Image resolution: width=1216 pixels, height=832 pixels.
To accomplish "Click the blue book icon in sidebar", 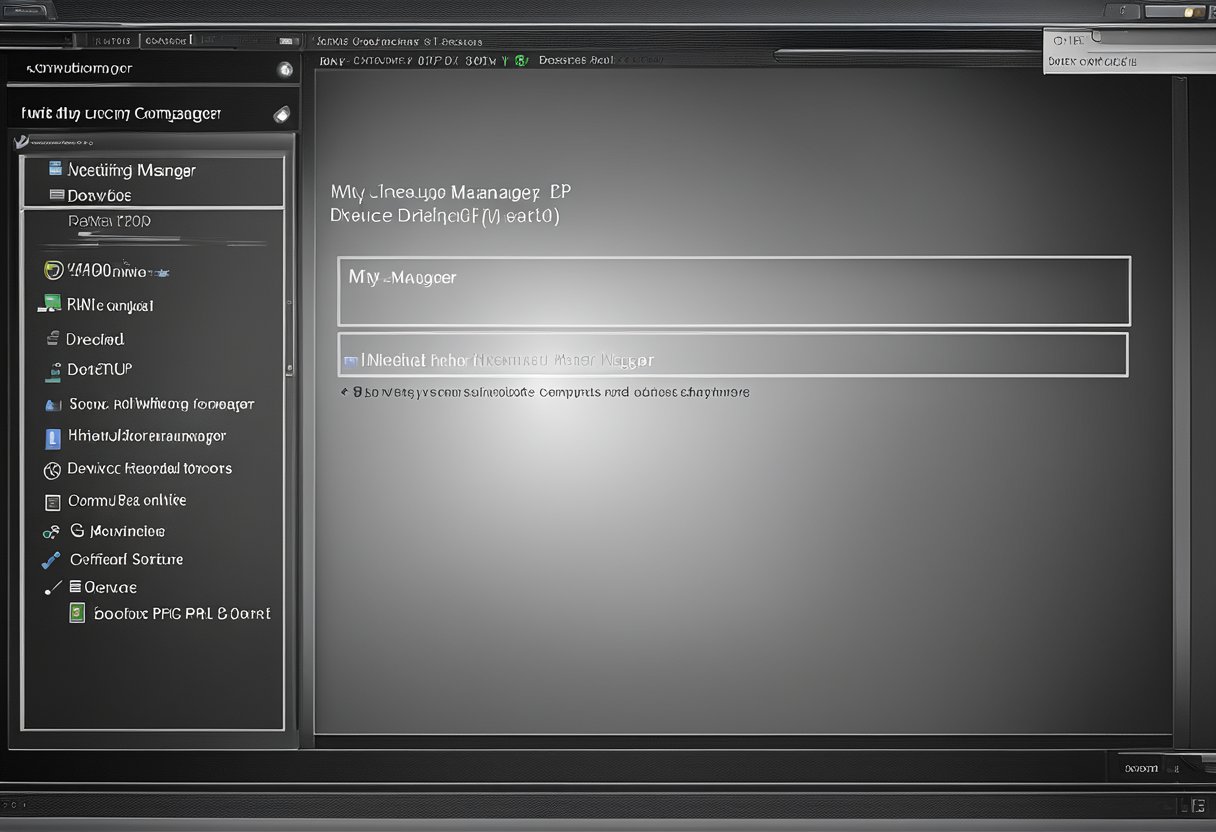I will (x=53, y=437).
